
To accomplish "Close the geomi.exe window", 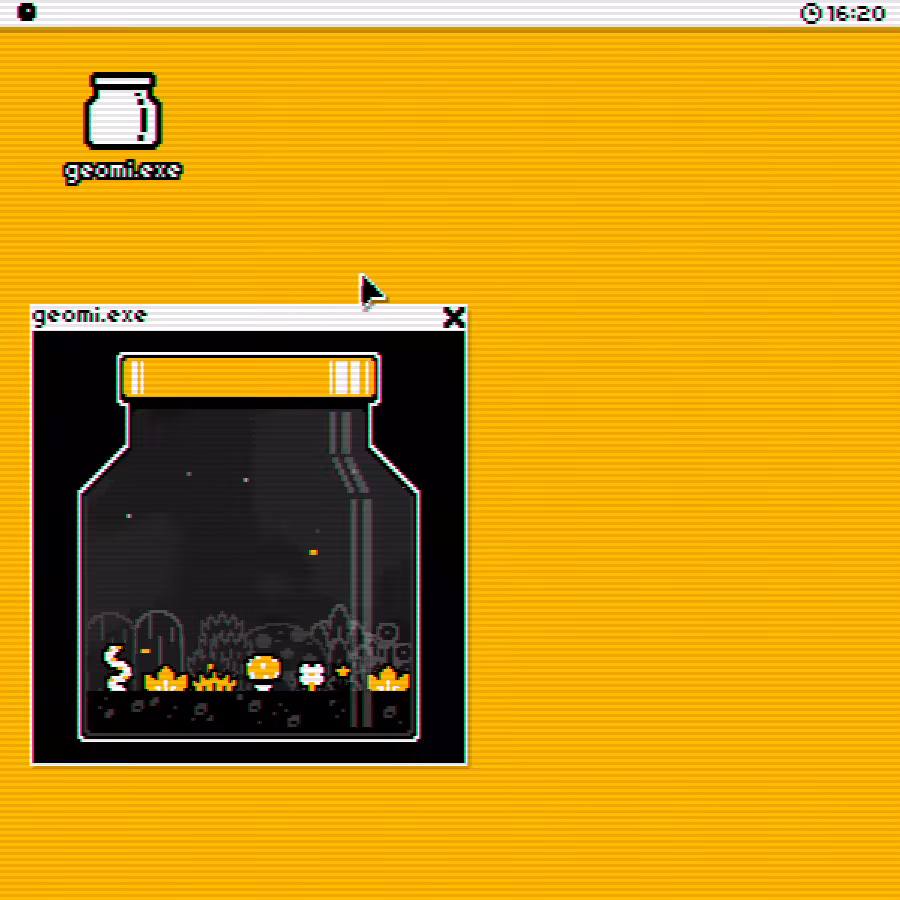I will [453, 317].
